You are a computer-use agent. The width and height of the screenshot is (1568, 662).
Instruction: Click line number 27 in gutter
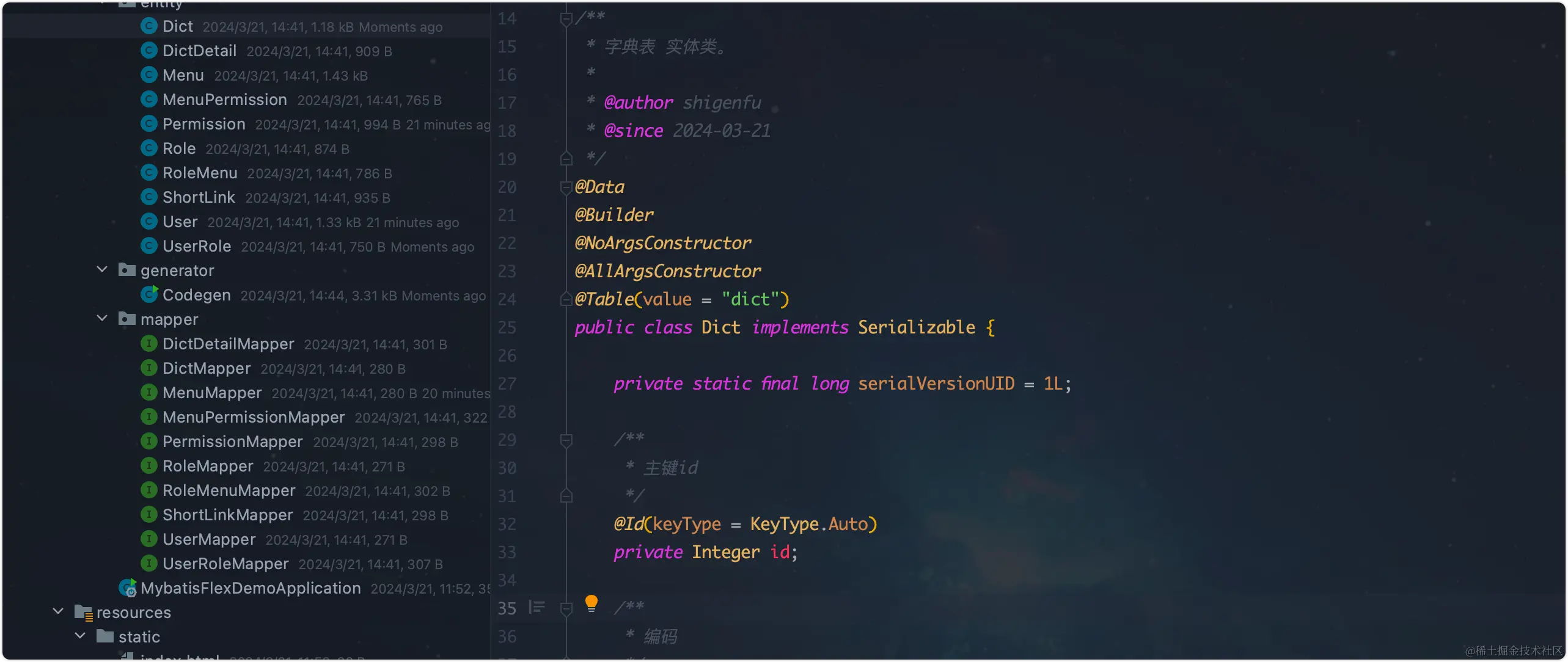point(507,384)
